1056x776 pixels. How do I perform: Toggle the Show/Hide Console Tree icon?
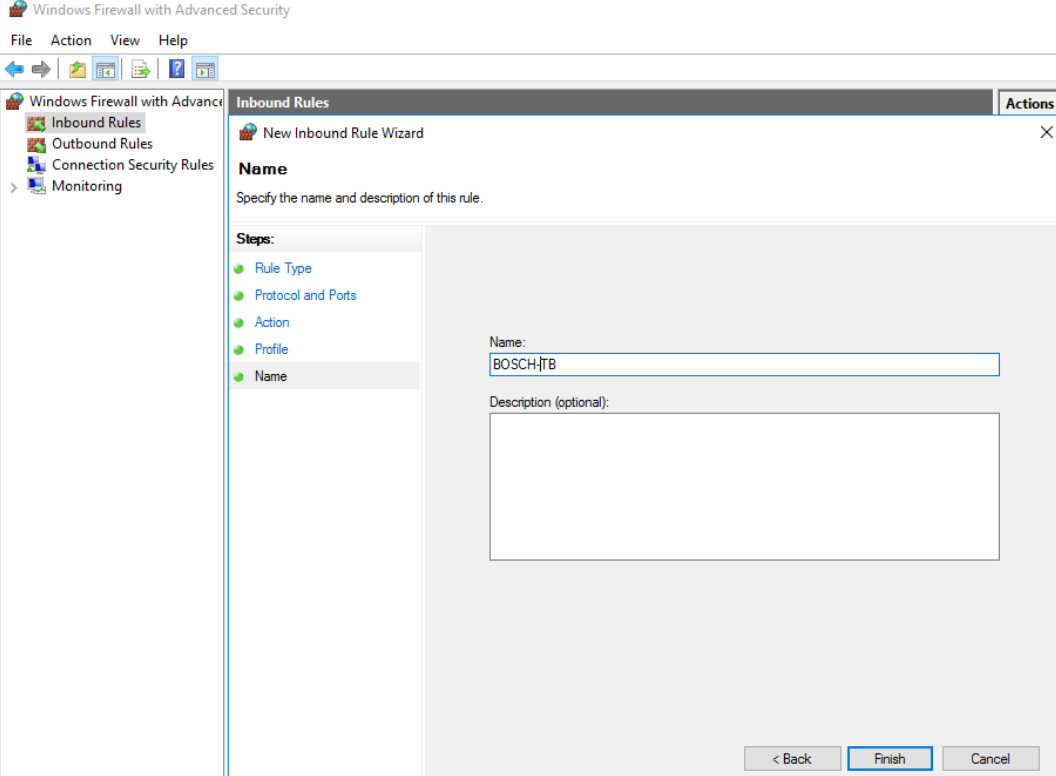coord(105,69)
